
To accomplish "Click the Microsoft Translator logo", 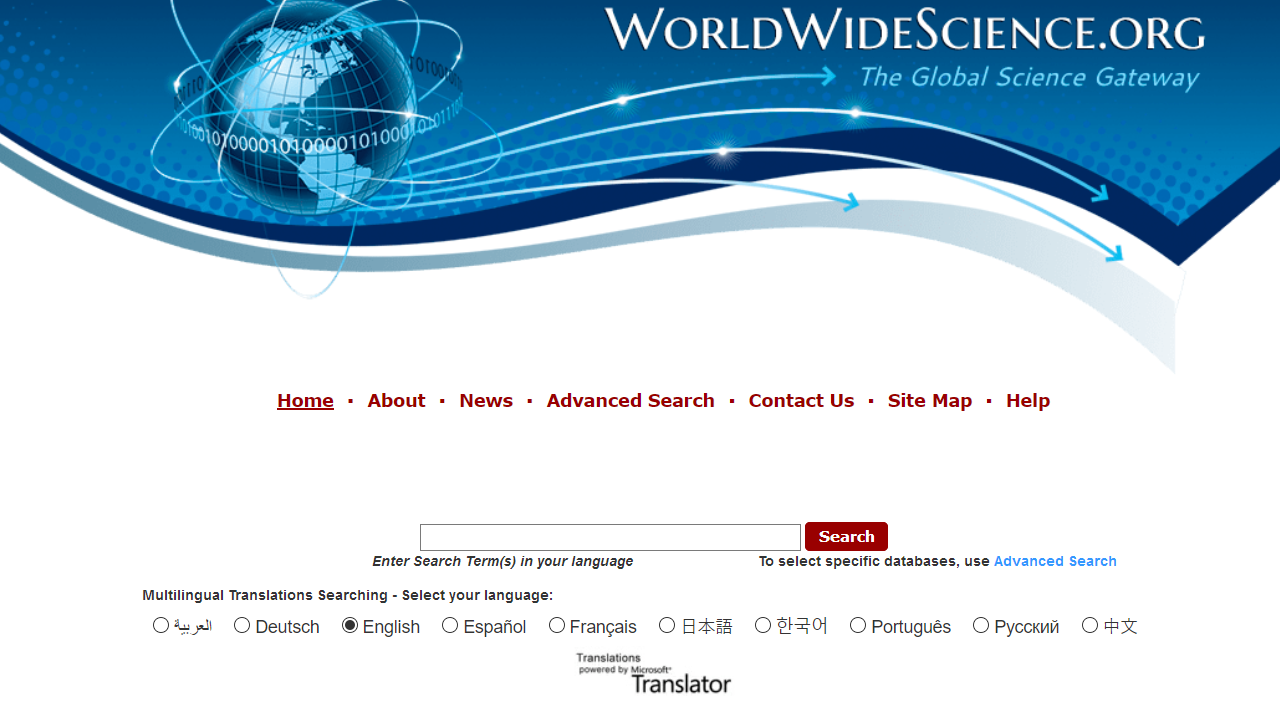I will click(654, 673).
